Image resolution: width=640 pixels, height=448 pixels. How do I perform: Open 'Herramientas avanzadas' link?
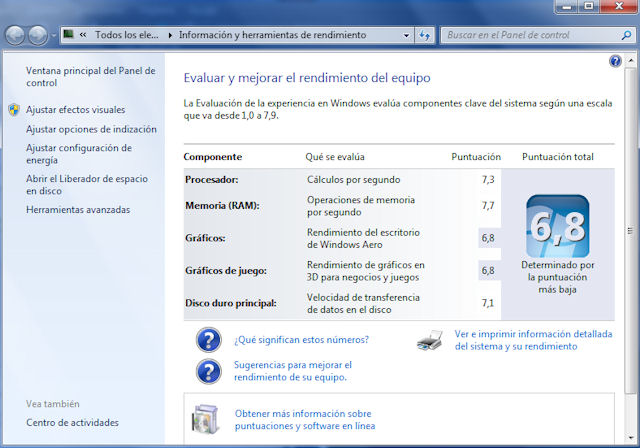(78, 210)
